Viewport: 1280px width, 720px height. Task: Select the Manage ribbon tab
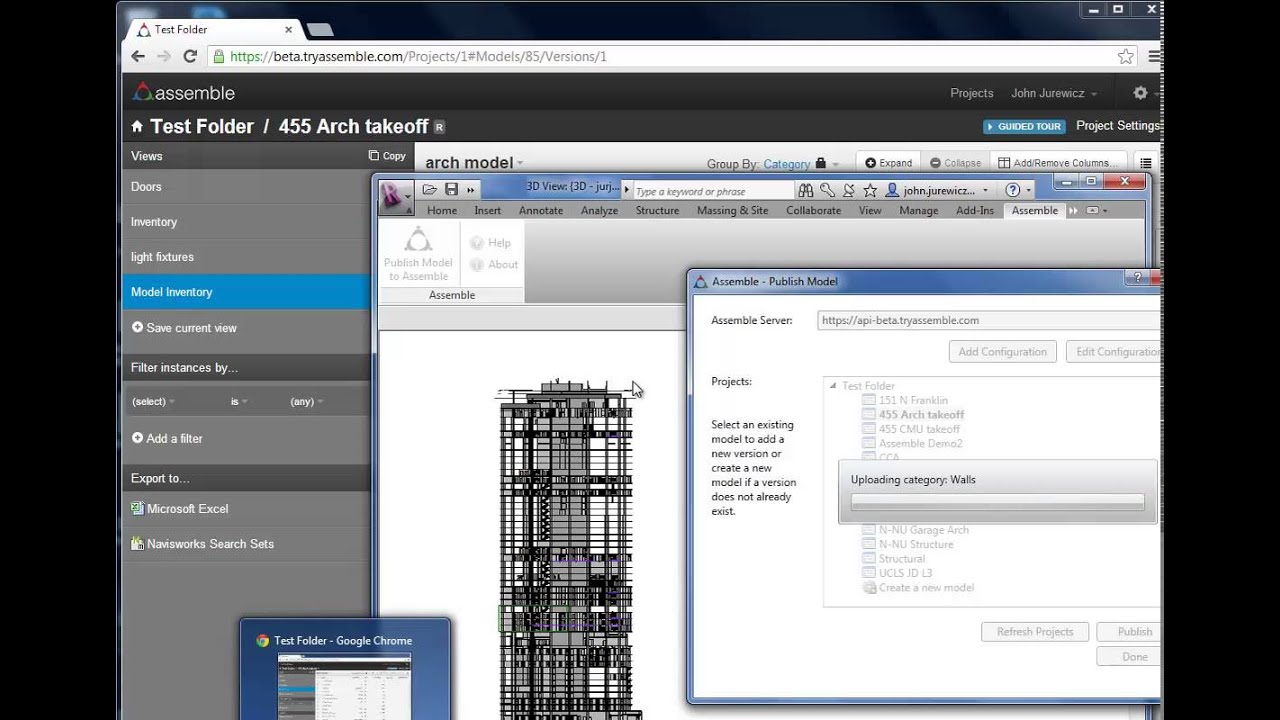918,211
